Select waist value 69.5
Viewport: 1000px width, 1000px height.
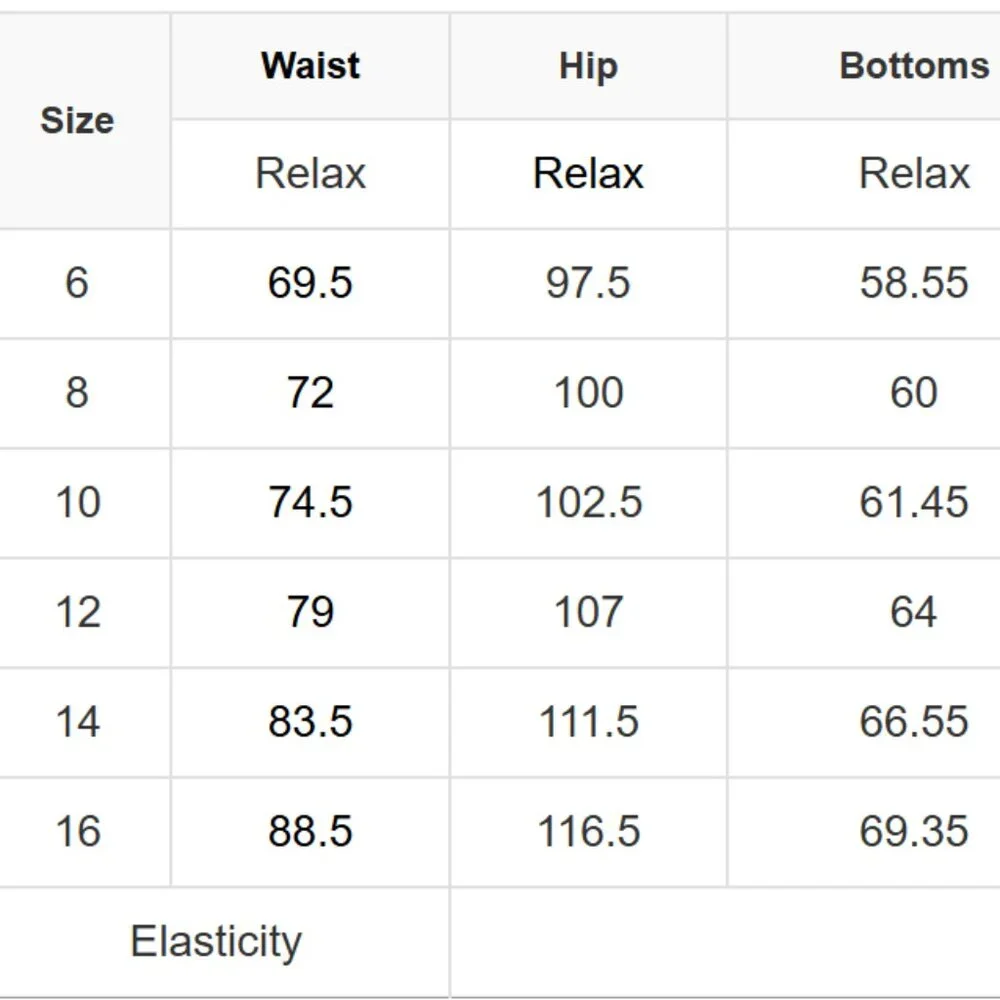(x=310, y=283)
